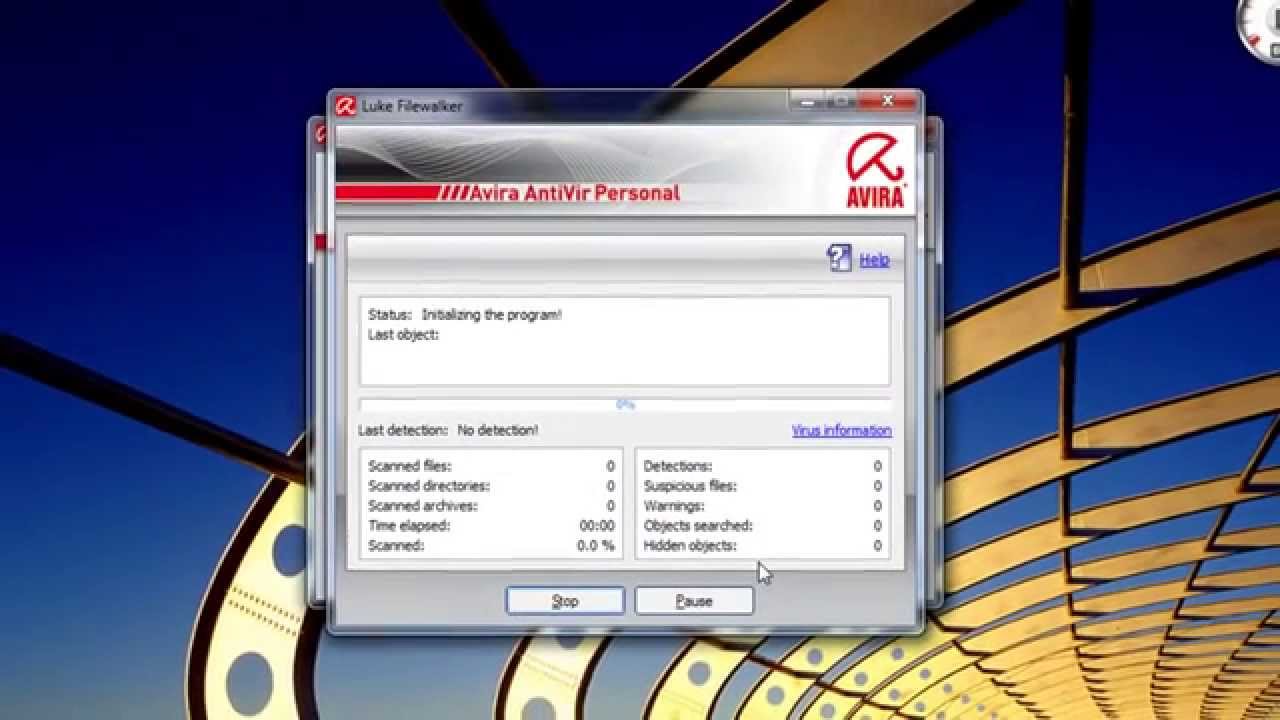
Task: Select the "Scanned files:" row
Action: (x=491, y=466)
